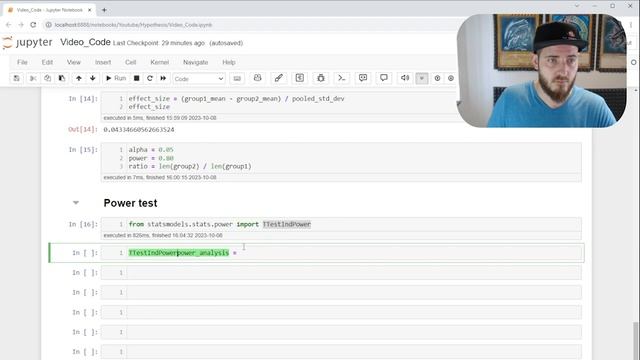Image resolution: width=640 pixels, height=360 pixels.
Task: Select the Video_Code Jupyter Notebook tab
Action: tap(49, 10)
